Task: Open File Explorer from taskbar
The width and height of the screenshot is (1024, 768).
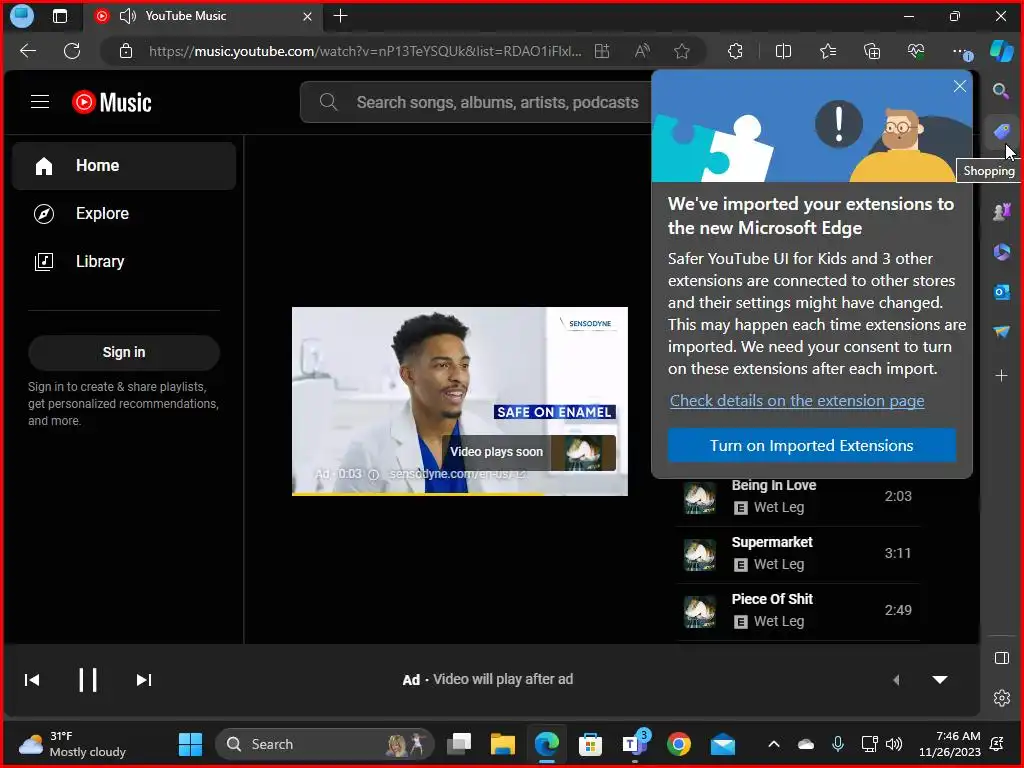Action: 503,744
